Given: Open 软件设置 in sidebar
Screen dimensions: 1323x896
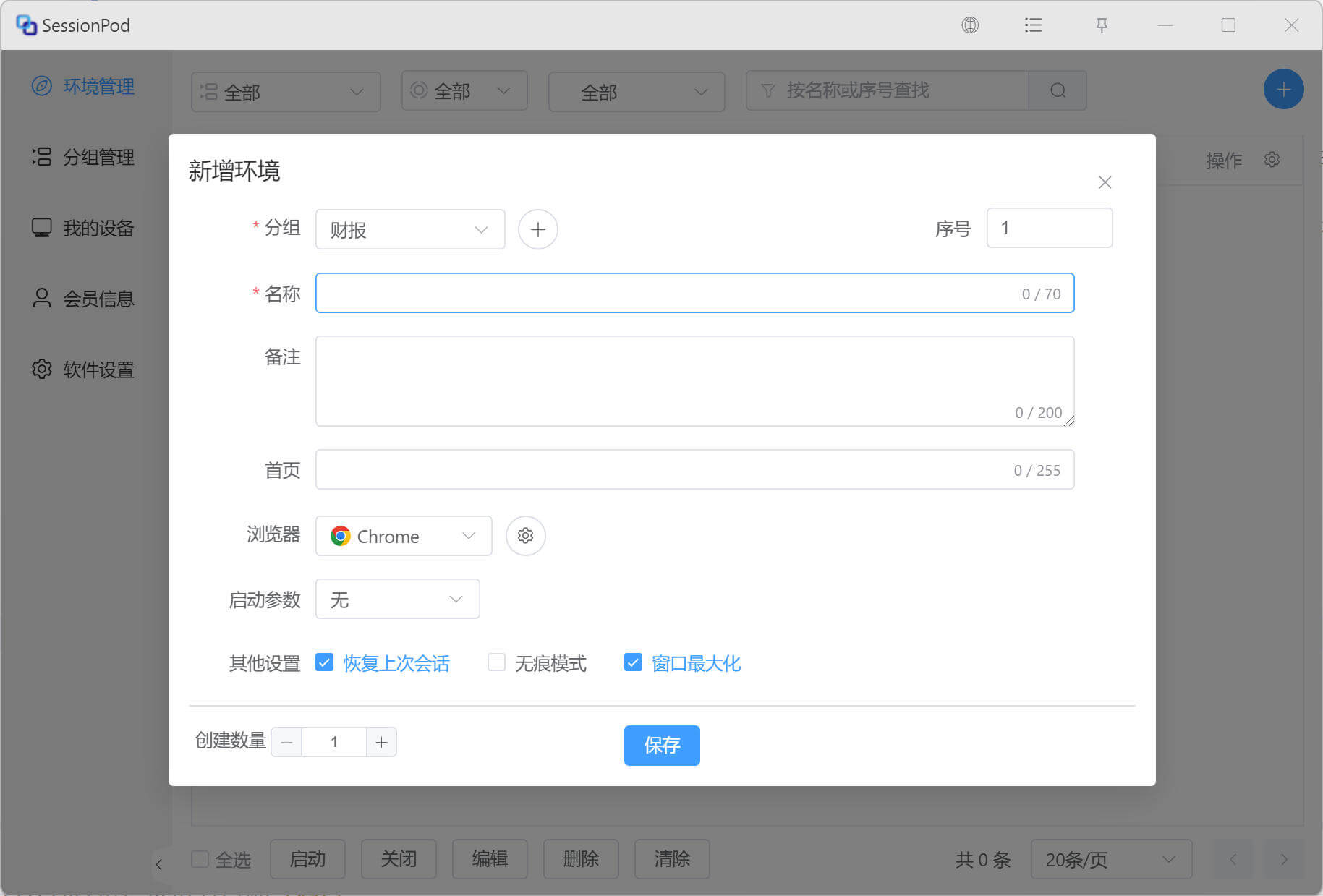Looking at the screenshot, I should click(x=83, y=370).
